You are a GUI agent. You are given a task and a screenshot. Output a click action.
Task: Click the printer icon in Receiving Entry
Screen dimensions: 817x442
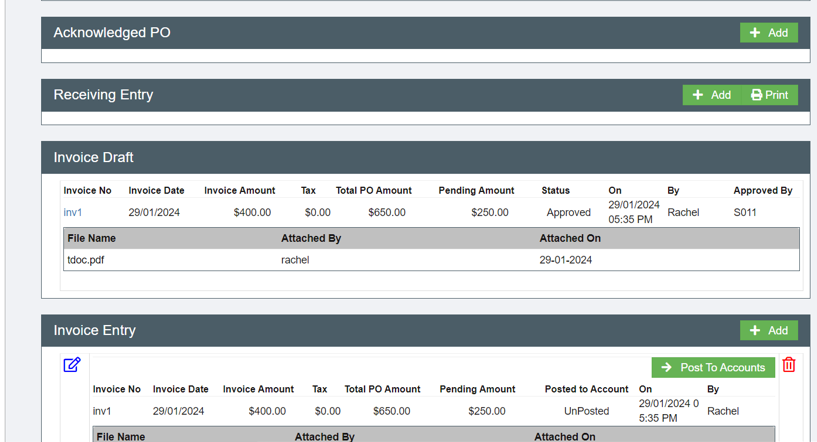(756, 95)
